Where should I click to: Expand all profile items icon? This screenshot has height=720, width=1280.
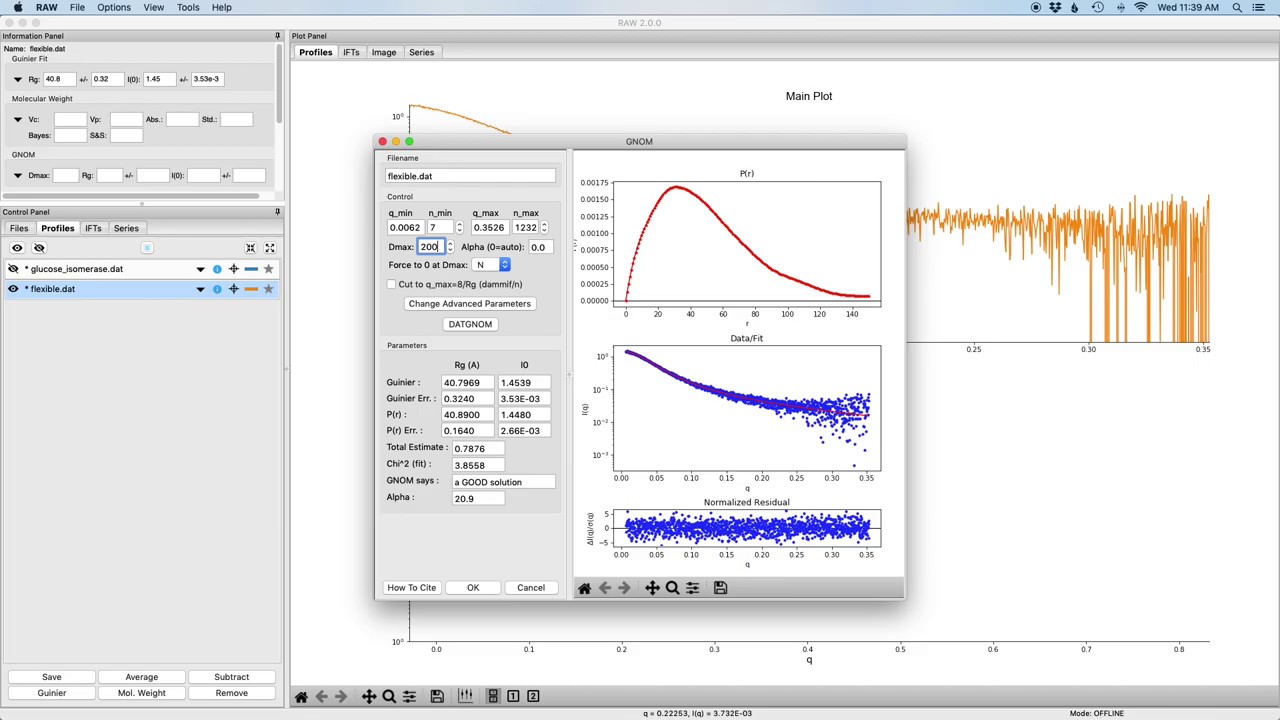[x=269, y=248]
